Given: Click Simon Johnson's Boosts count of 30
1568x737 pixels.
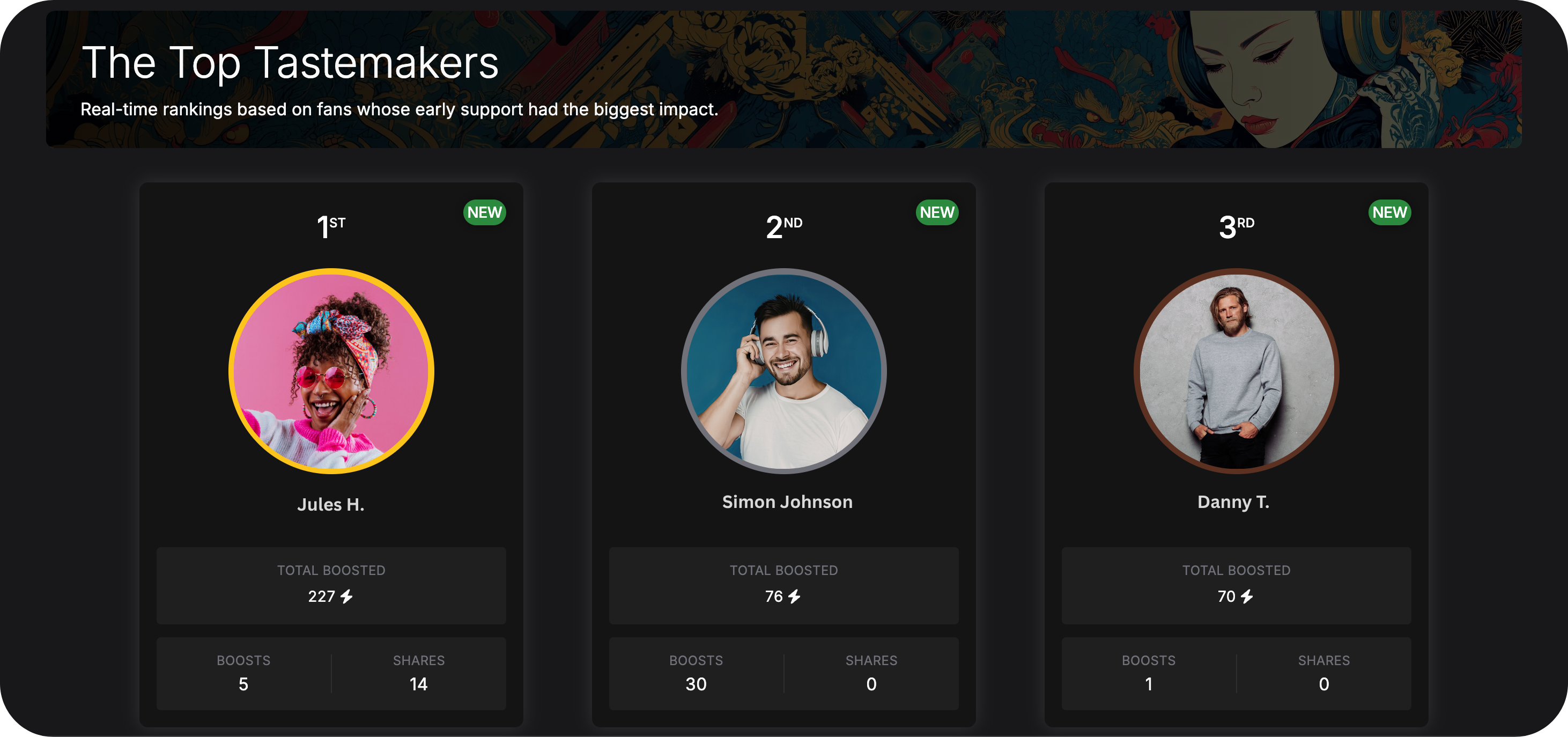Looking at the screenshot, I should [x=697, y=684].
